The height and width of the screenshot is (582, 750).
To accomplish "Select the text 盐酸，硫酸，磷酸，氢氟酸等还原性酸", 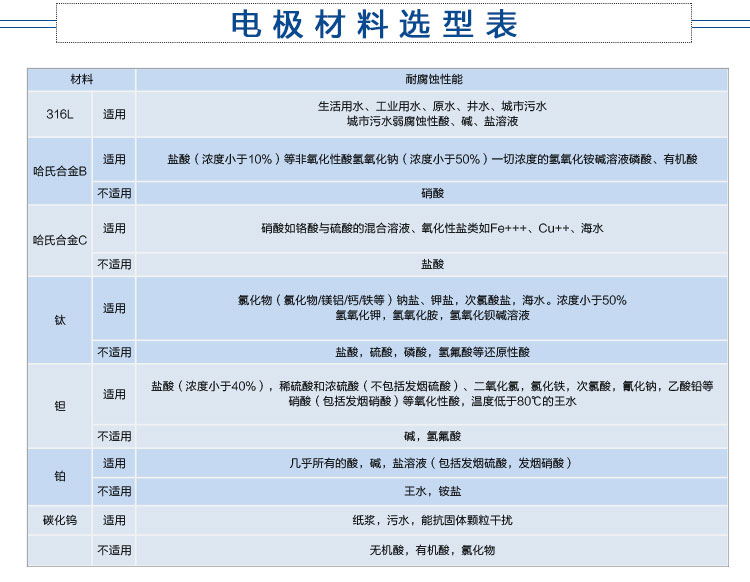I will (432, 352).
